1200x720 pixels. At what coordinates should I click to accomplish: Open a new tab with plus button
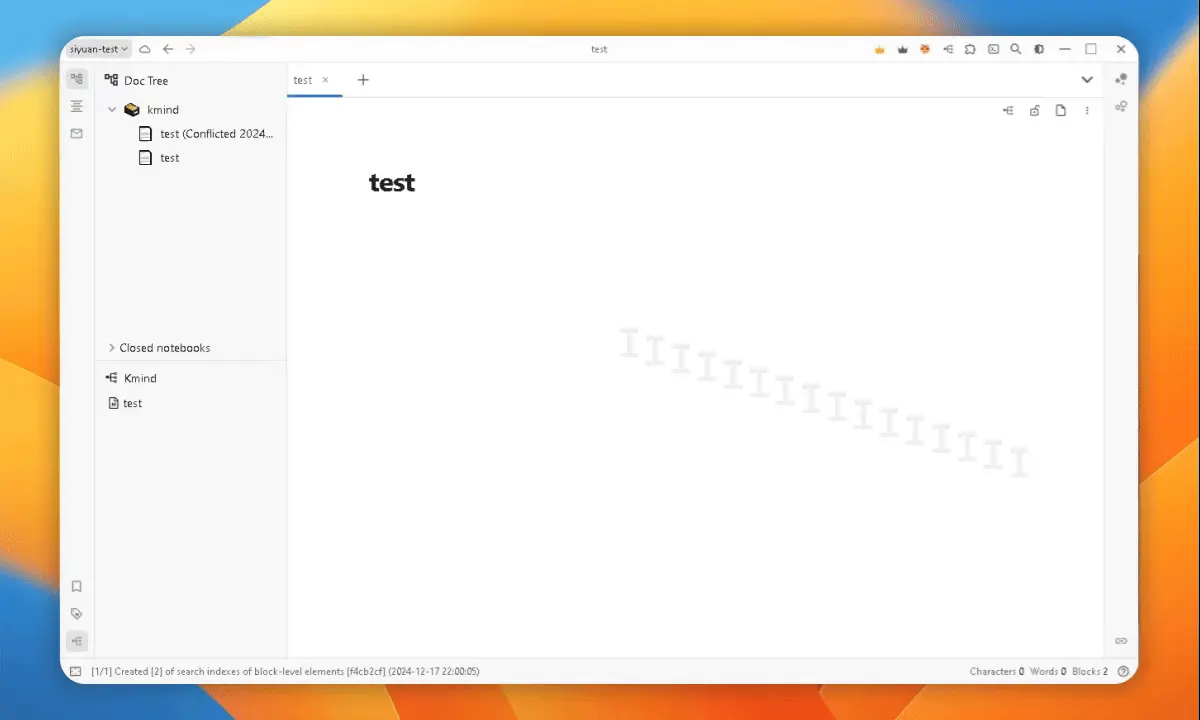(x=363, y=80)
